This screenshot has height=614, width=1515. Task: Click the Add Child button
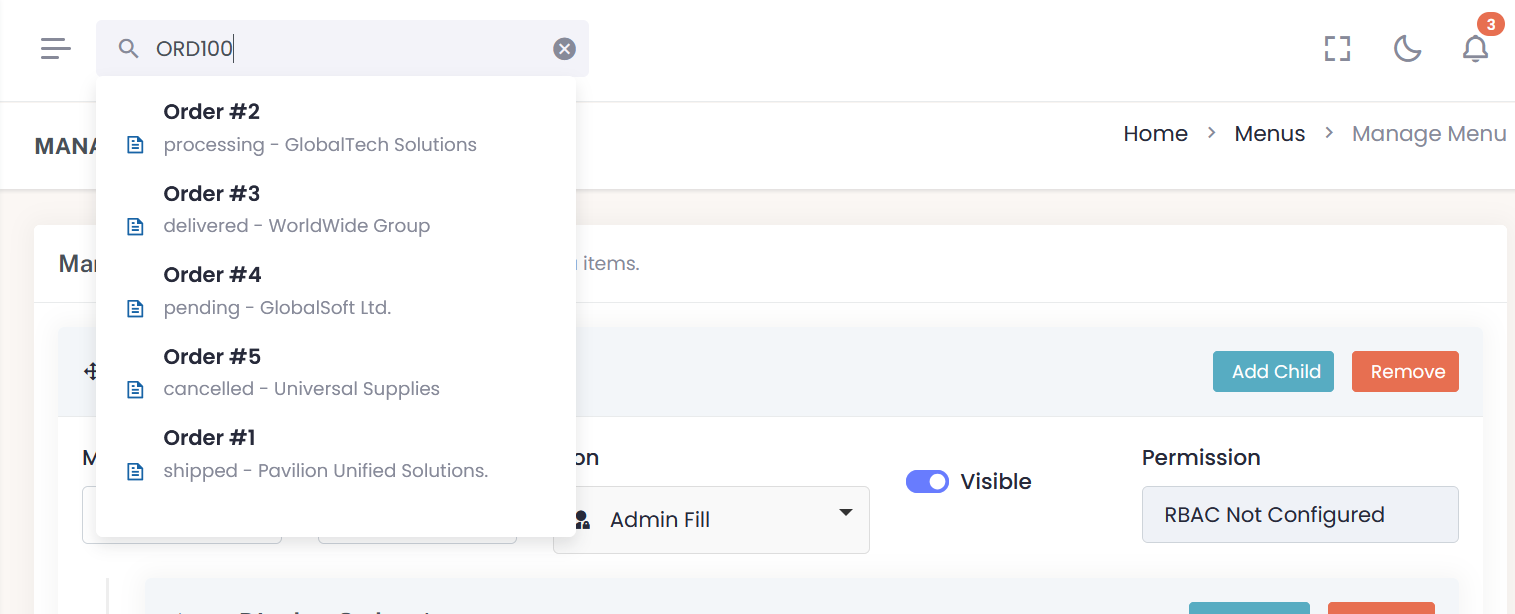tap(1273, 372)
